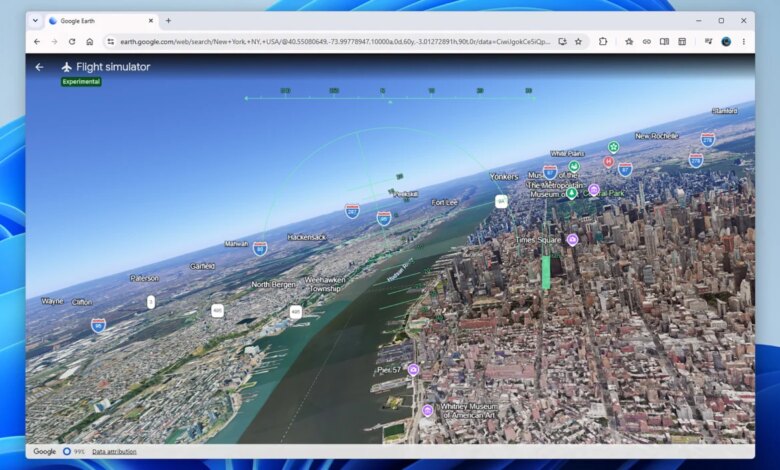Click the airplane Flight simulator icon
780x470 pixels.
coord(67,67)
